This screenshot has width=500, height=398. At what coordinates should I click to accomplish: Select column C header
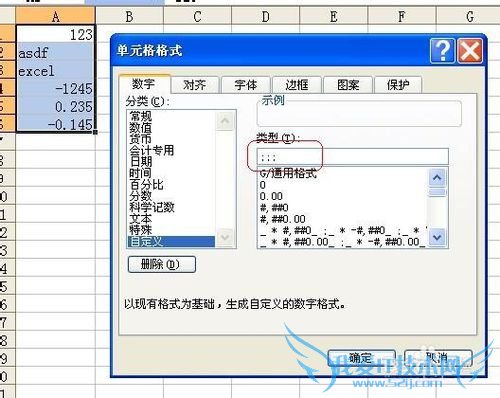pos(198,16)
